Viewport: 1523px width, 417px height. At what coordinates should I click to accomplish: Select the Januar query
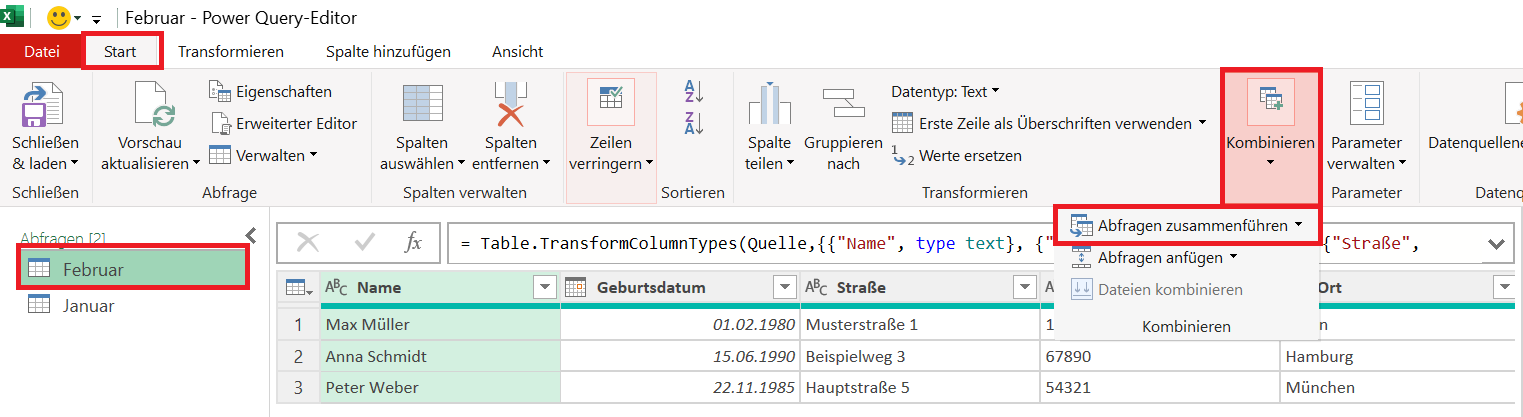[88, 306]
